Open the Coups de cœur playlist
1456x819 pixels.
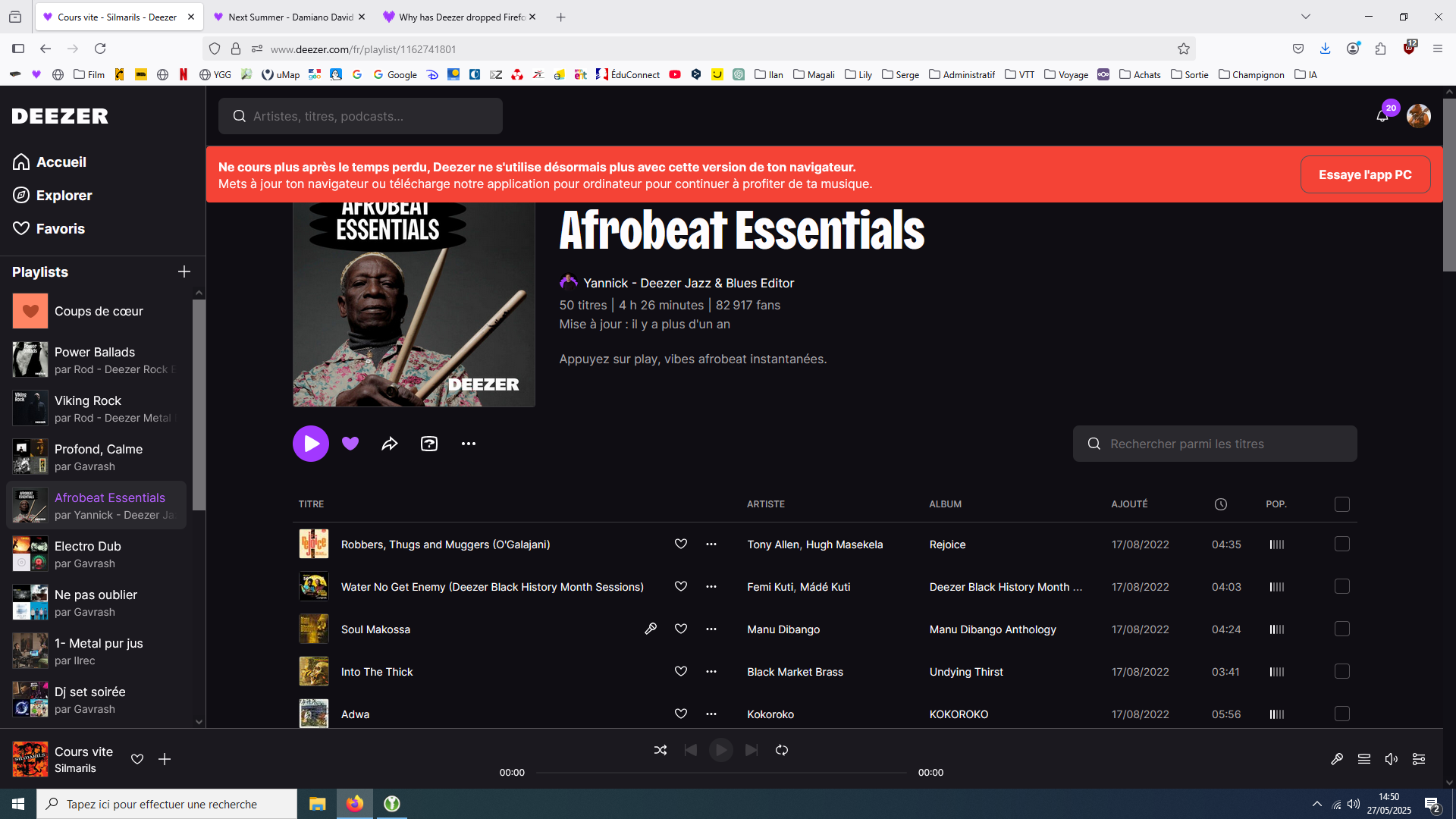click(x=99, y=311)
